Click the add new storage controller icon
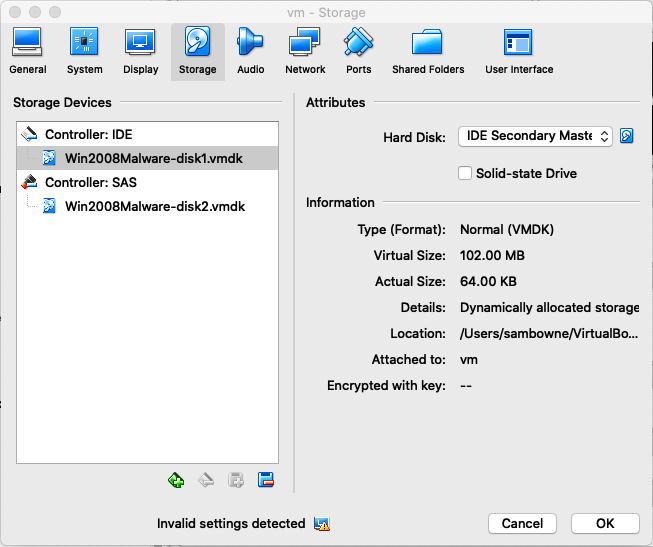653x547 pixels. (x=176, y=480)
